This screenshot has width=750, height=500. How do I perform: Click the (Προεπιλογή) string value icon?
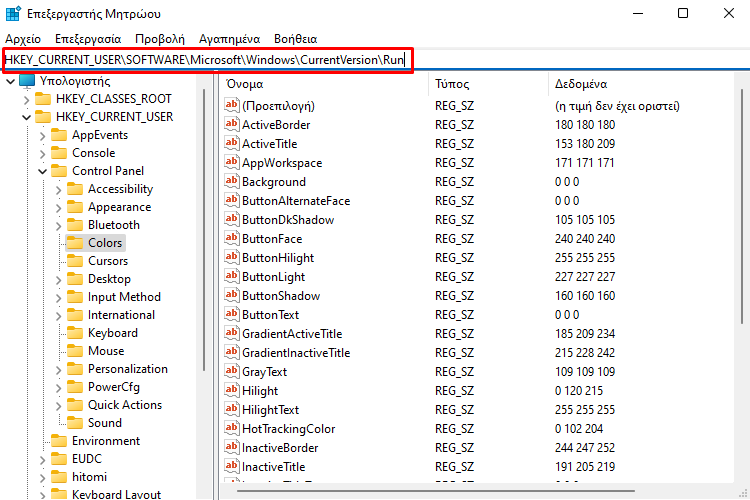tap(232, 105)
